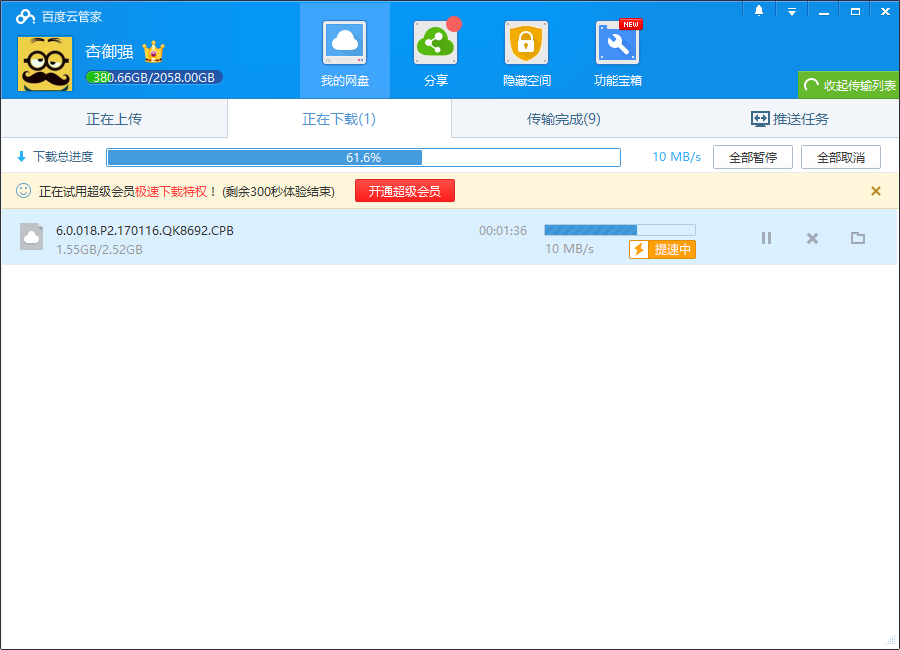Viewport: 900px width, 650px height.
Task: Click the 百度云管家 logo icon
Action: (25, 17)
